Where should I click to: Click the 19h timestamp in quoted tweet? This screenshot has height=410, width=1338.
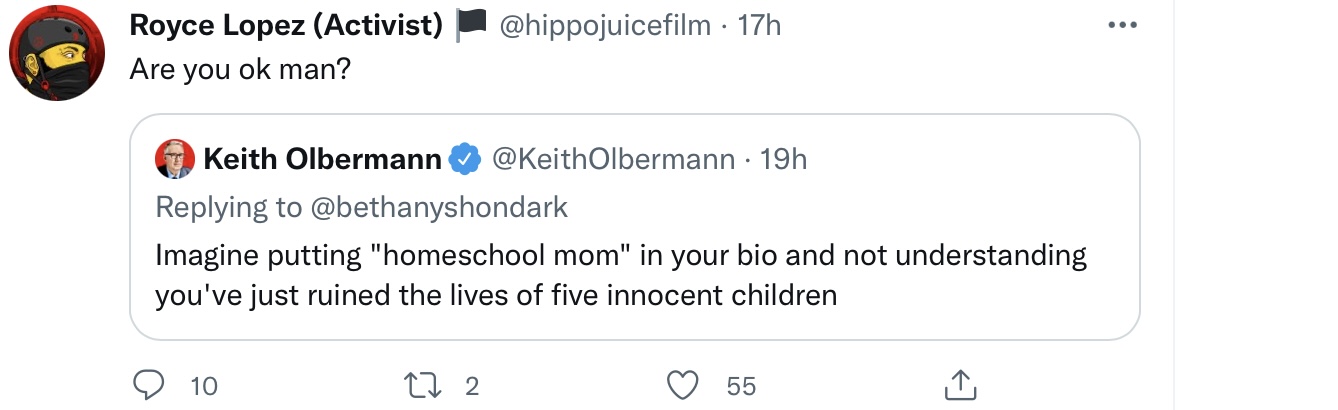click(783, 159)
